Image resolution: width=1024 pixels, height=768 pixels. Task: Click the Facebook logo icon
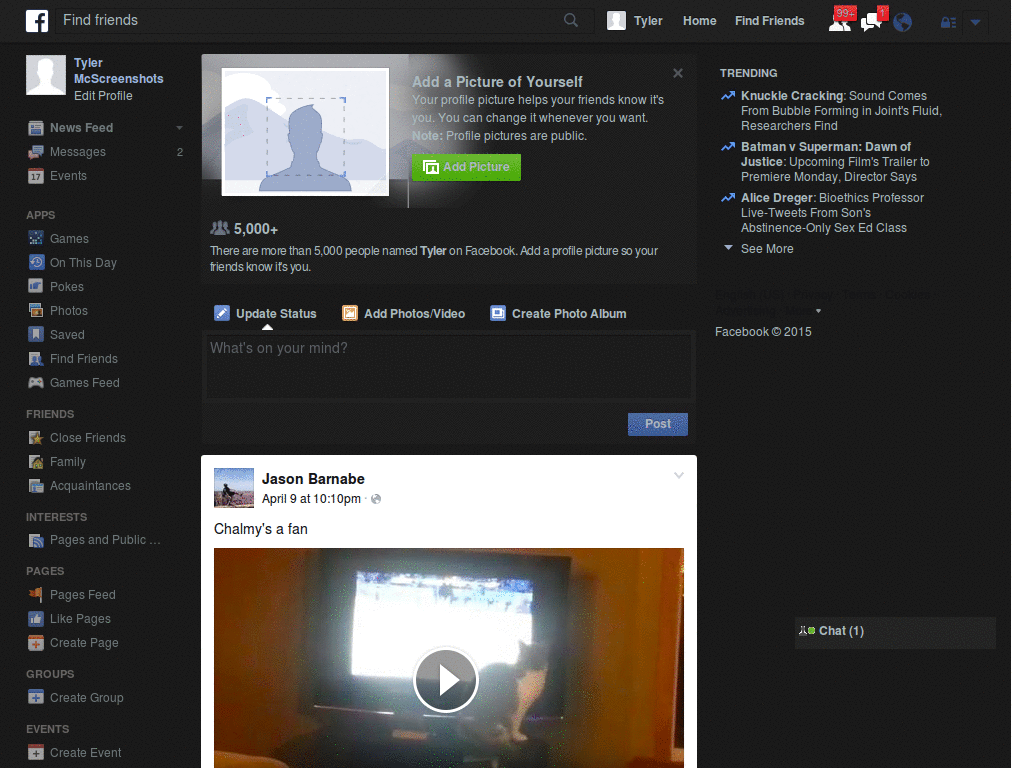tap(37, 21)
